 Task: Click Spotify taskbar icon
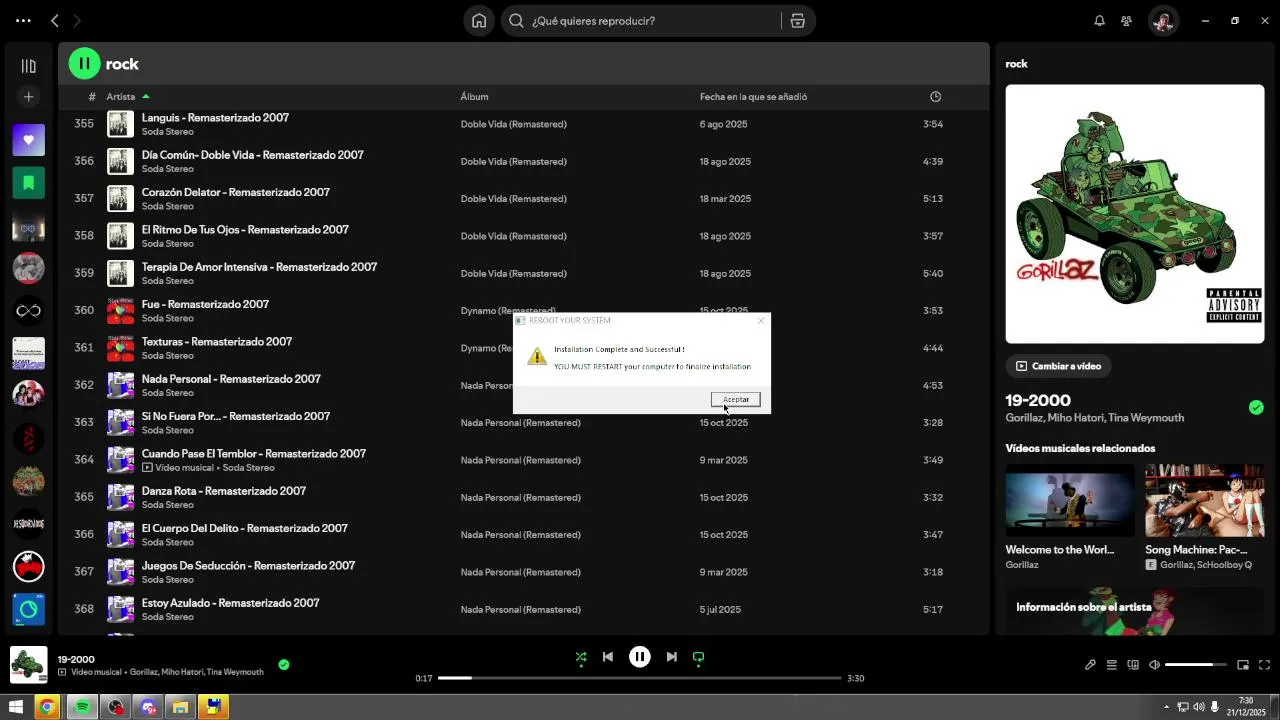coord(82,708)
